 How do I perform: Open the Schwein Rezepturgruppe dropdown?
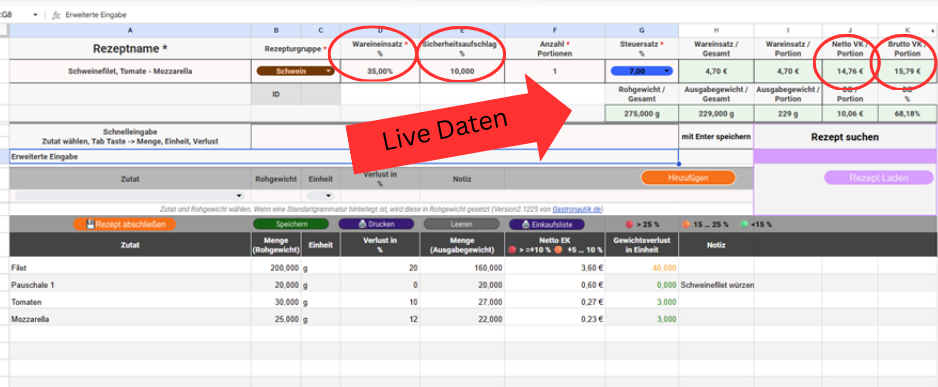point(296,71)
